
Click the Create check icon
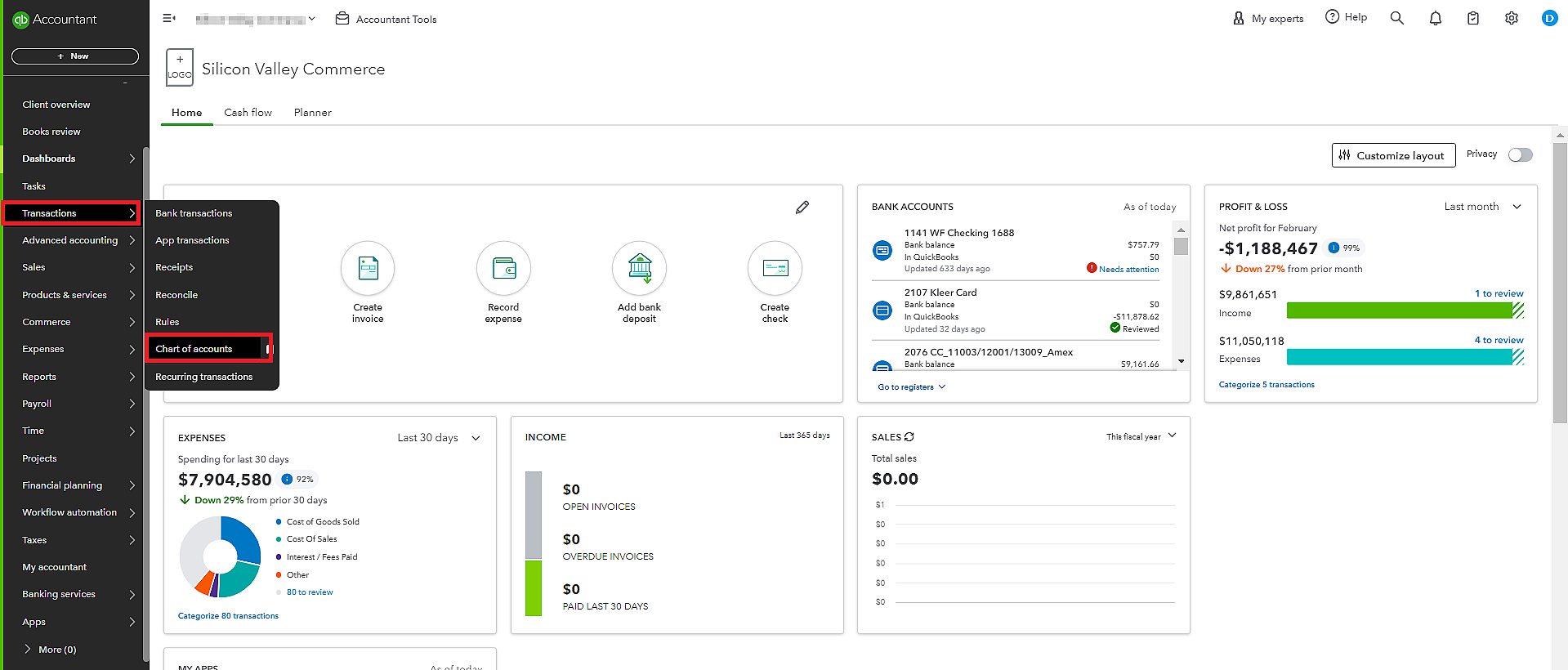pyautogui.click(x=775, y=268)
